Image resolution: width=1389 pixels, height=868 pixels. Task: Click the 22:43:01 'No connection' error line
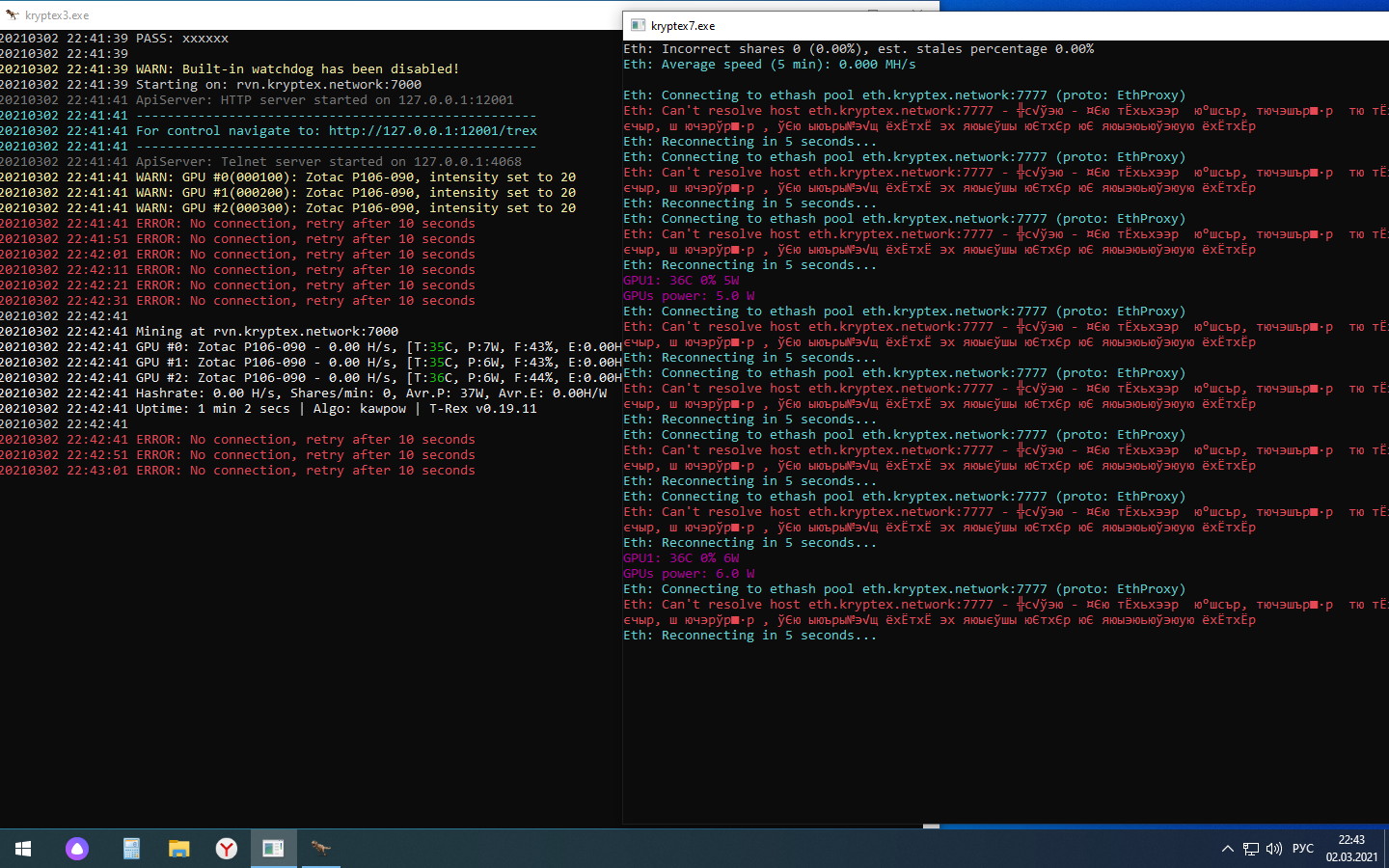(x=237, y=471)
